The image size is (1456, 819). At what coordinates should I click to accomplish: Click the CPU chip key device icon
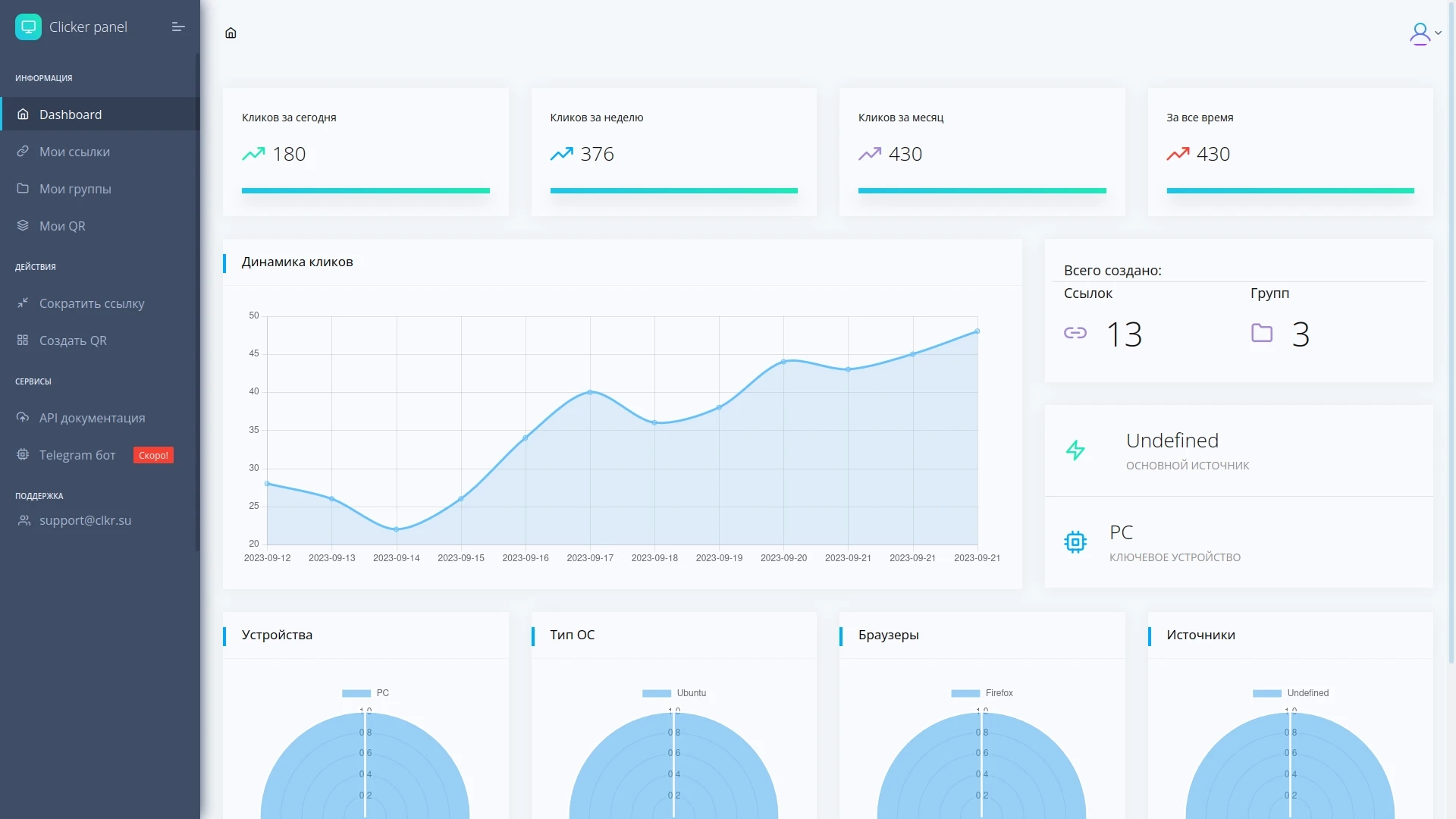pyautogui.click(x=1075, y=542)
